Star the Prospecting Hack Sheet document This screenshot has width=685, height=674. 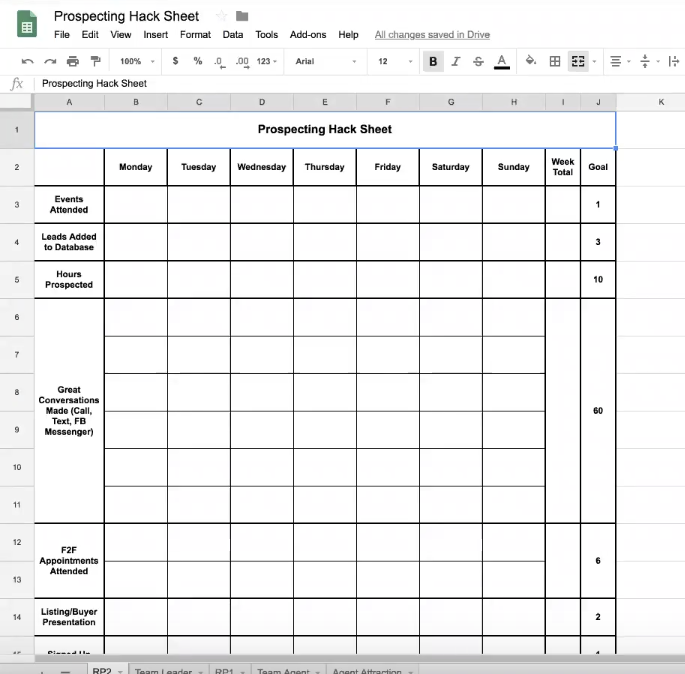[x=221, y=16]
